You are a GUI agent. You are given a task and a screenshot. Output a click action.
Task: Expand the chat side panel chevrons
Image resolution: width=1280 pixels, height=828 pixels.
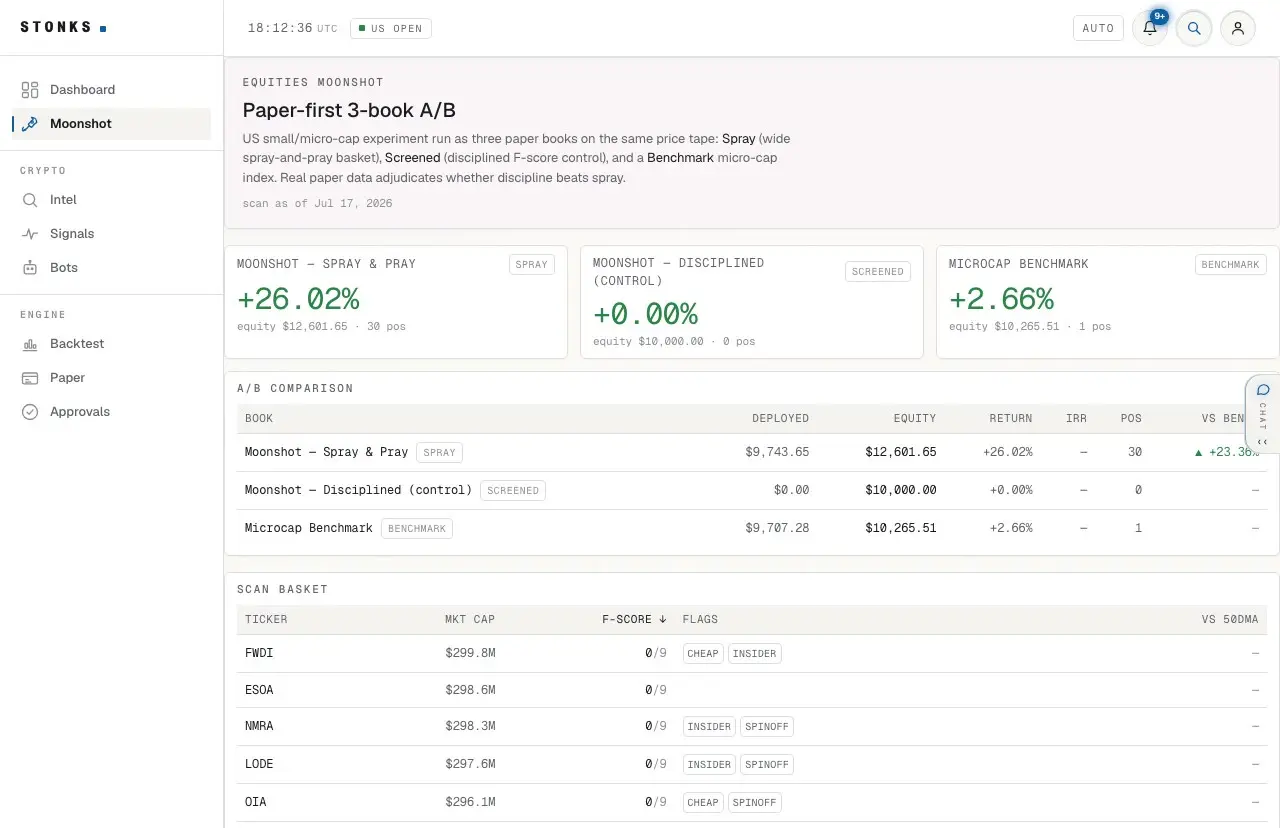tap(1263, 442)
